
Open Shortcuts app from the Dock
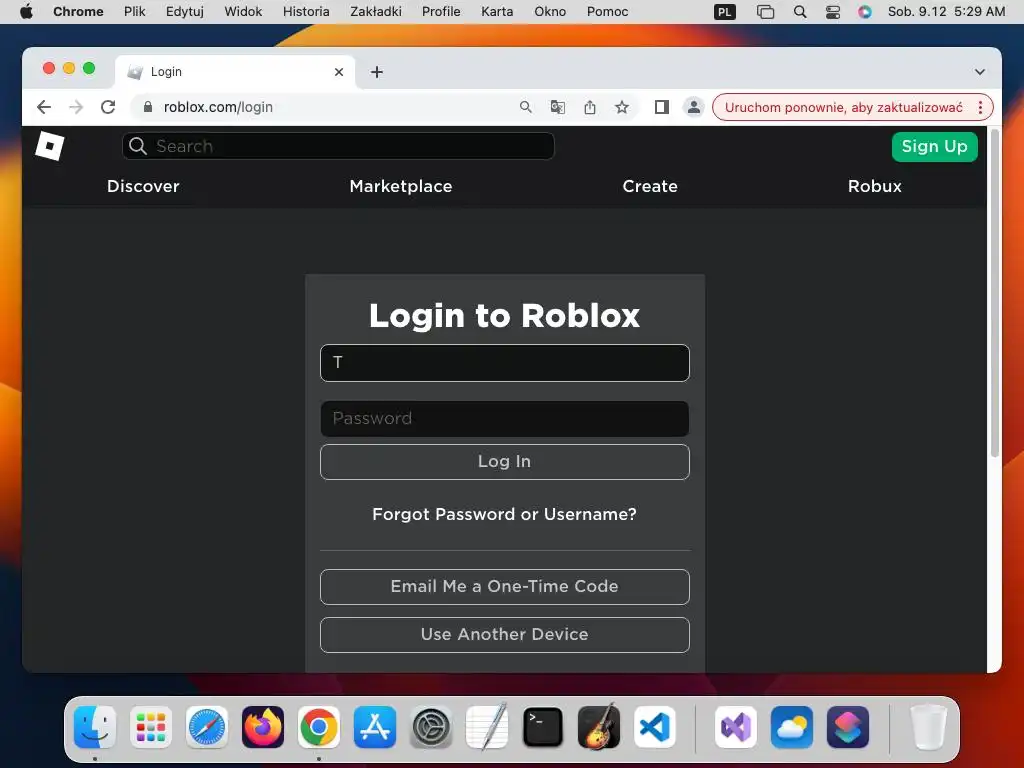pyautogui.click(x=848, y=727)
